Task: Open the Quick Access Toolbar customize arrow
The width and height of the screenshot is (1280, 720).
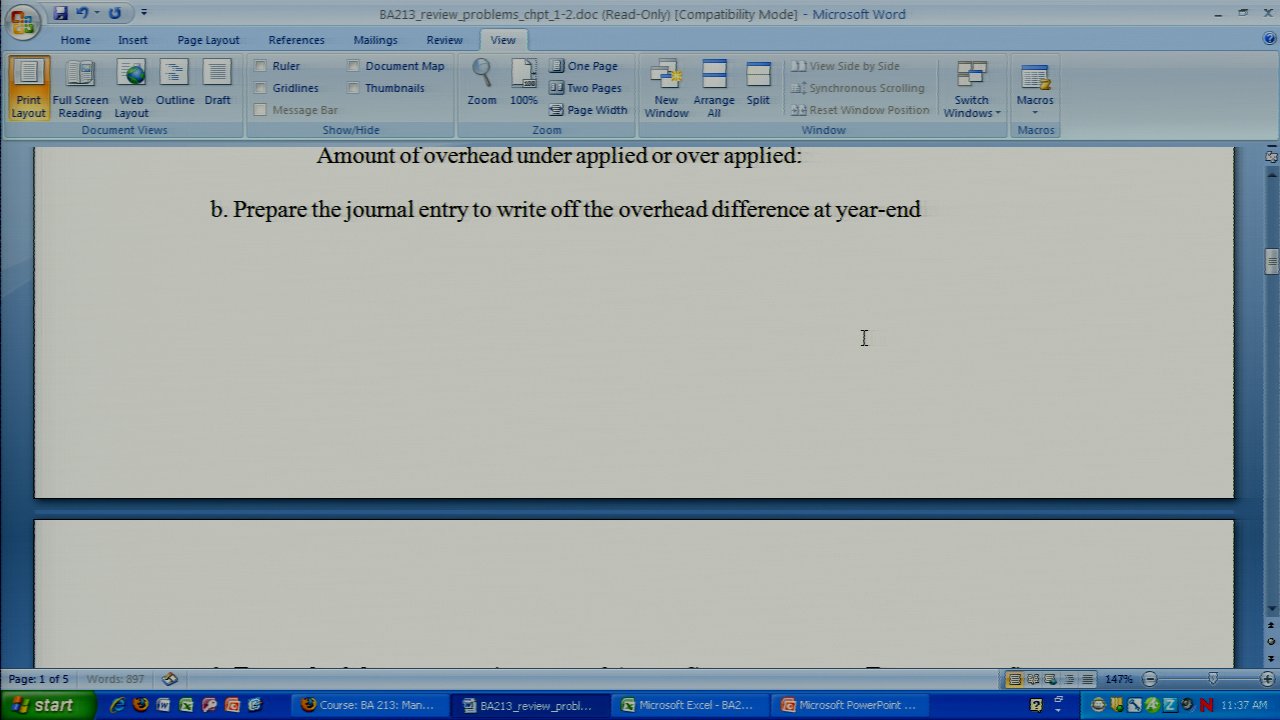Action: [x=144, y=13]
